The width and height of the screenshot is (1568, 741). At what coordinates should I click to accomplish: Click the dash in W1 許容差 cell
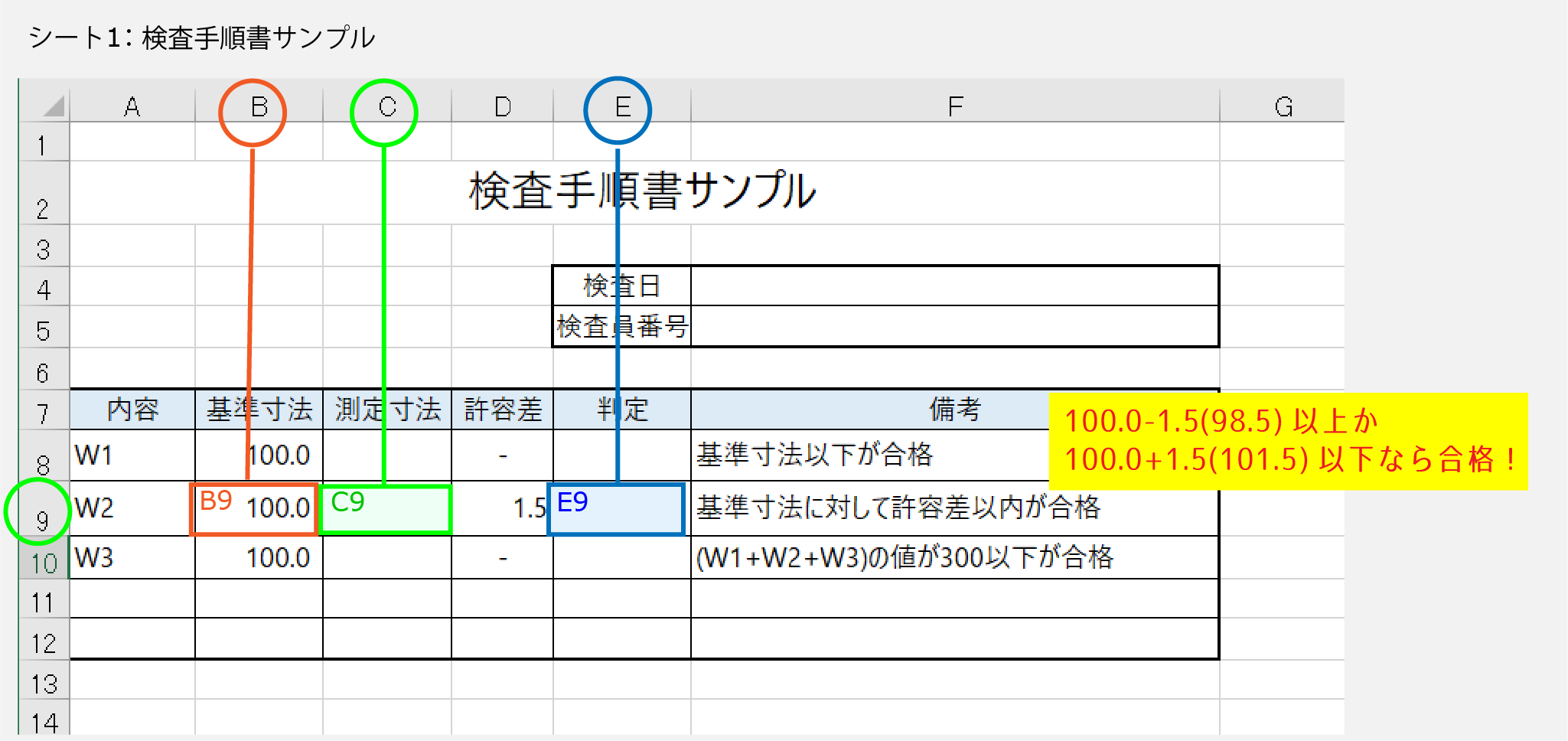502,455
